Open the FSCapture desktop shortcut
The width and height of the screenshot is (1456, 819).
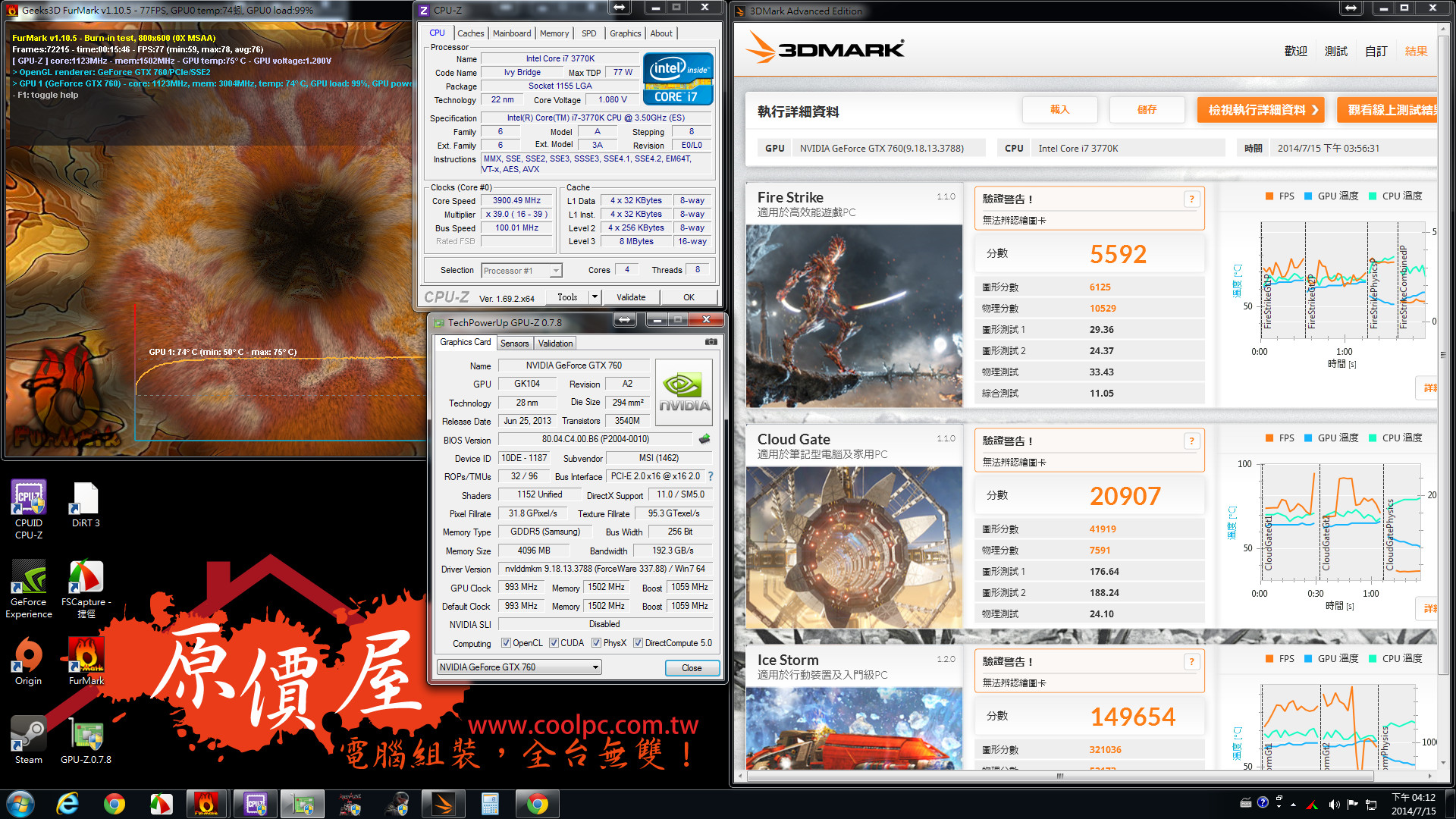point(86,589)
